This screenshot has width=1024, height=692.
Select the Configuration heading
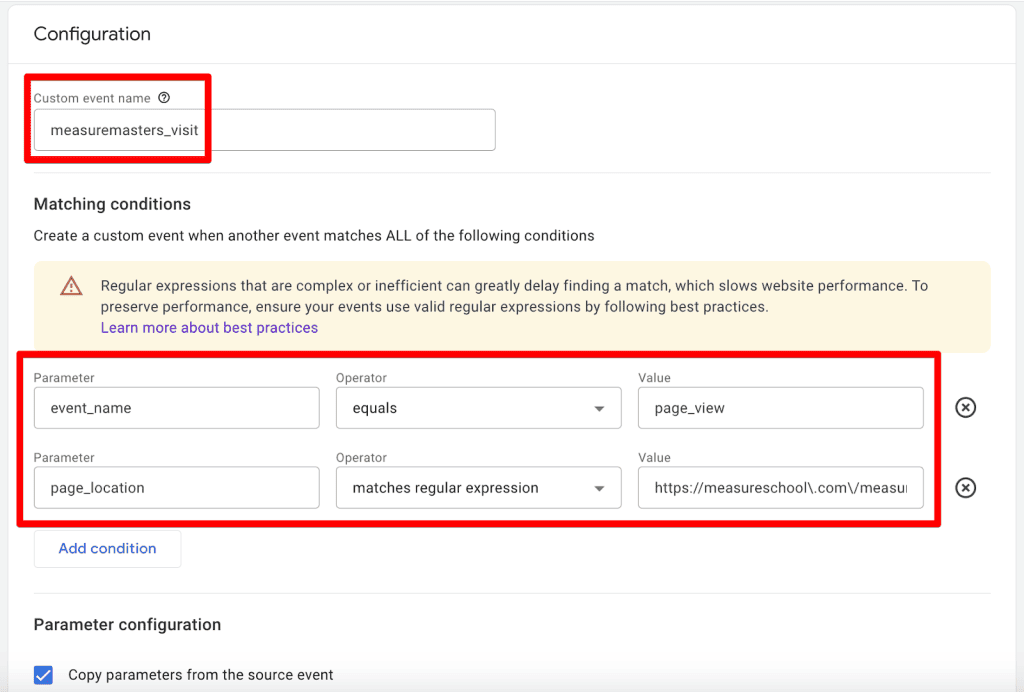[x=91, y=33]
